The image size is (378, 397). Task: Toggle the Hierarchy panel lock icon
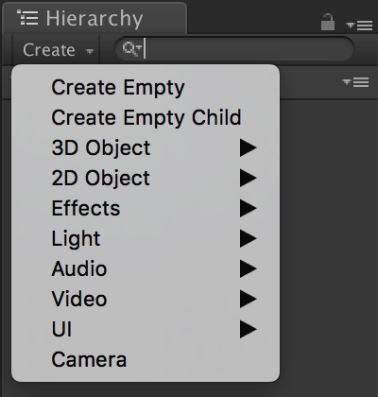click(x=327, y=22)
